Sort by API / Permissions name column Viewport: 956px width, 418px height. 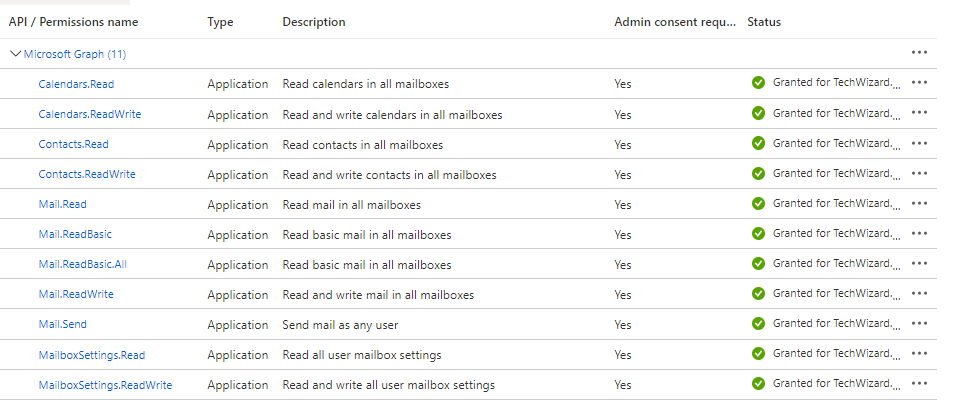[73, 22]
